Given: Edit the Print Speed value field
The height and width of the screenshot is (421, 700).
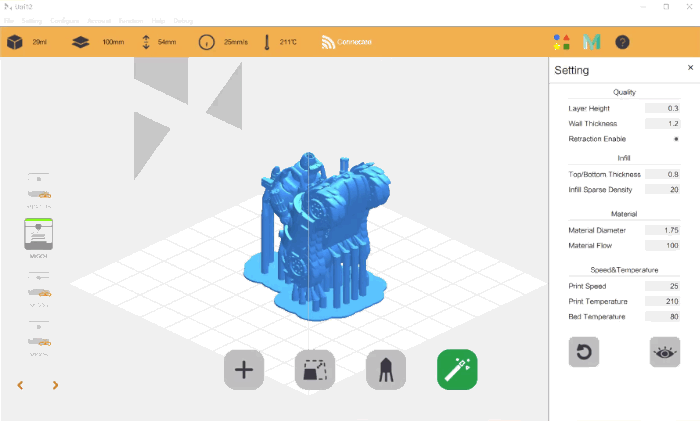Looking at the screenshot, I should (662, 286).
